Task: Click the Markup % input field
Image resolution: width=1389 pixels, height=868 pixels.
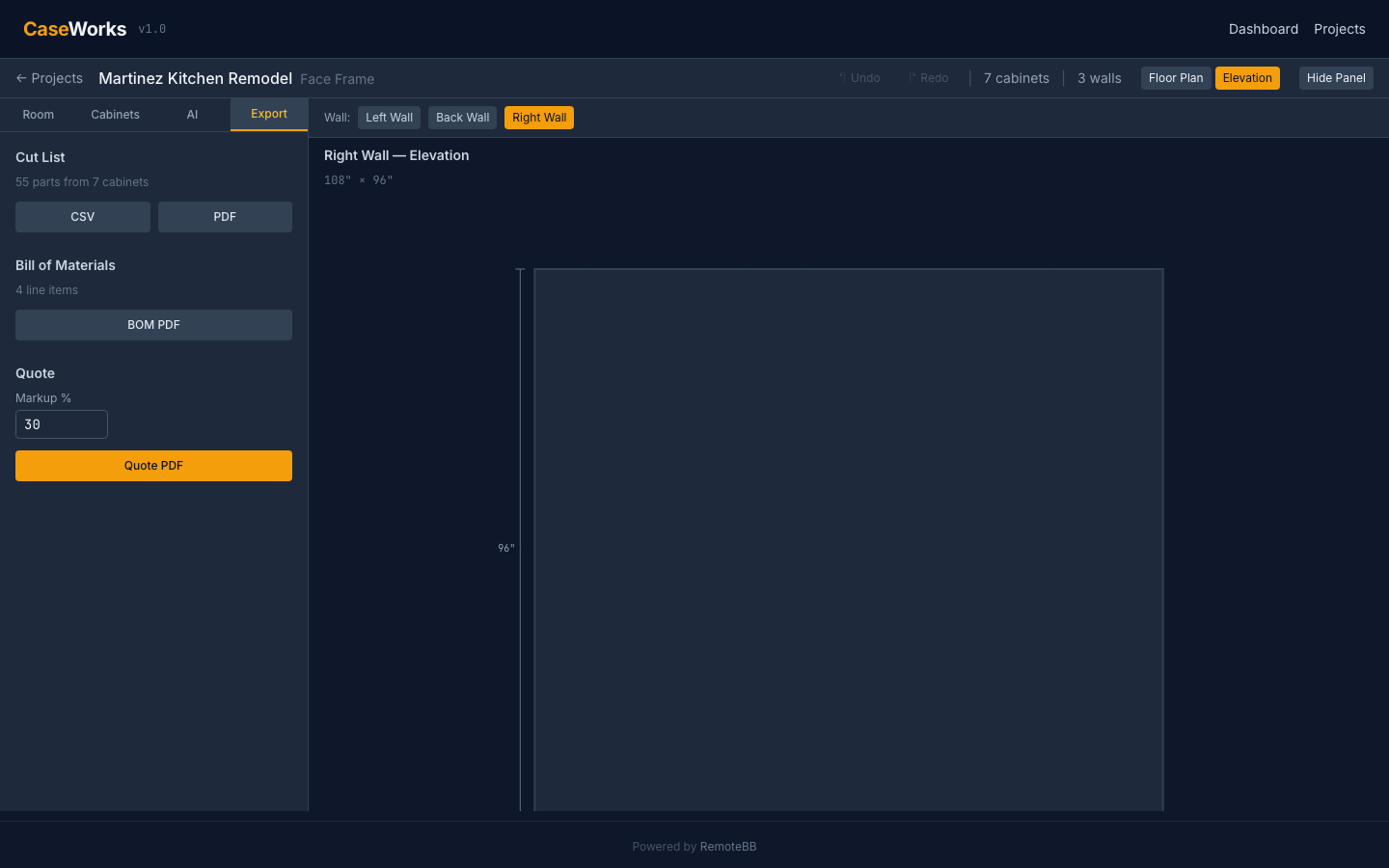Action: (61, 424)
